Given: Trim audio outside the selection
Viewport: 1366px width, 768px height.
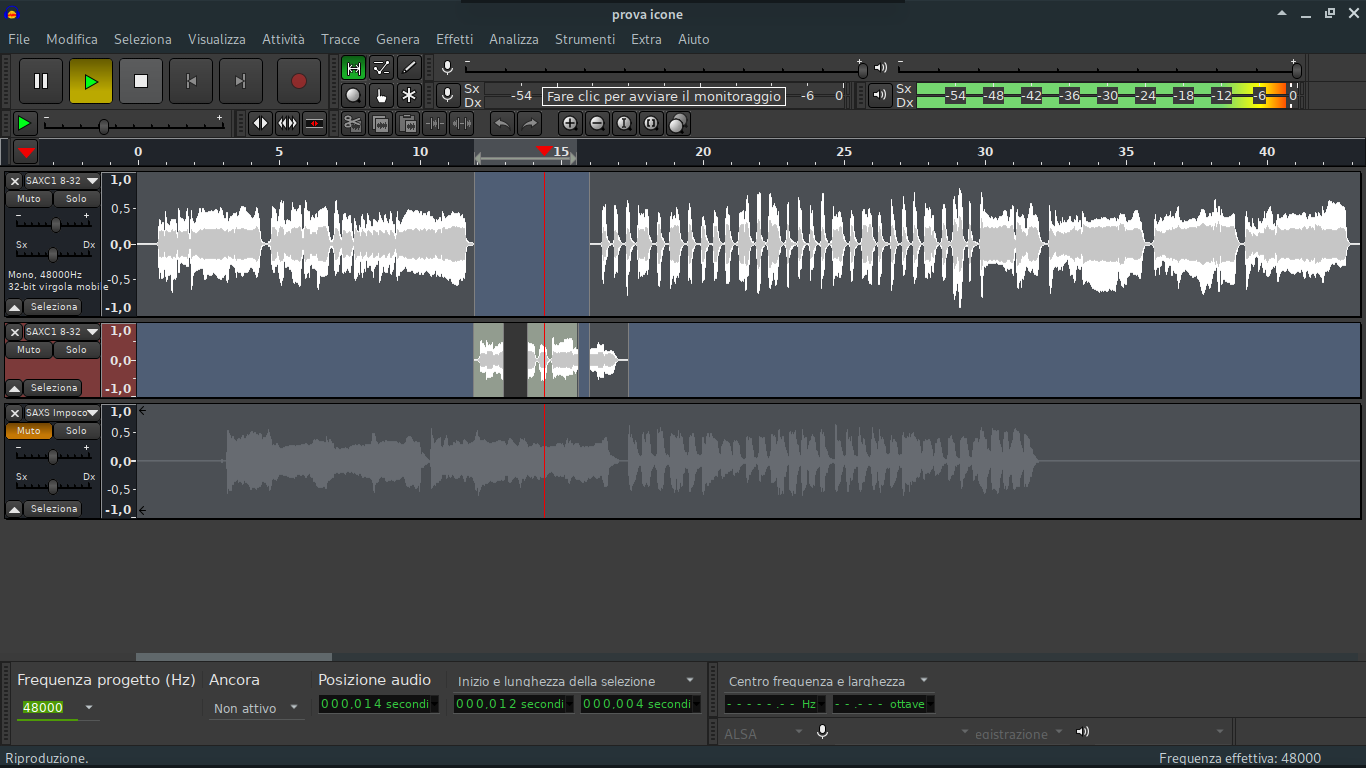Looking at the screenshot, I should 434,123.
